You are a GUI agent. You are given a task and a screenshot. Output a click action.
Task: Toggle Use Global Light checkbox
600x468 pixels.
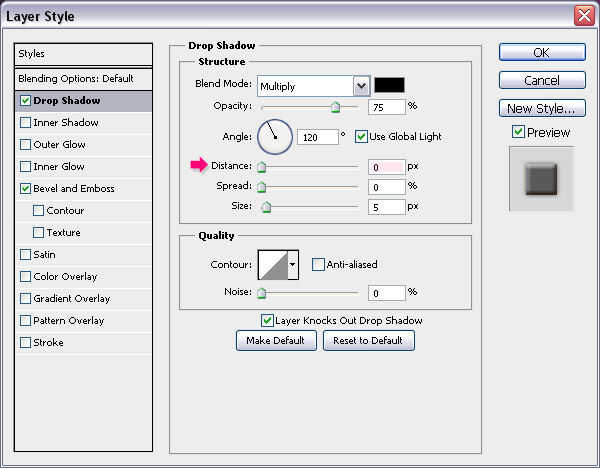coord(361,137)
